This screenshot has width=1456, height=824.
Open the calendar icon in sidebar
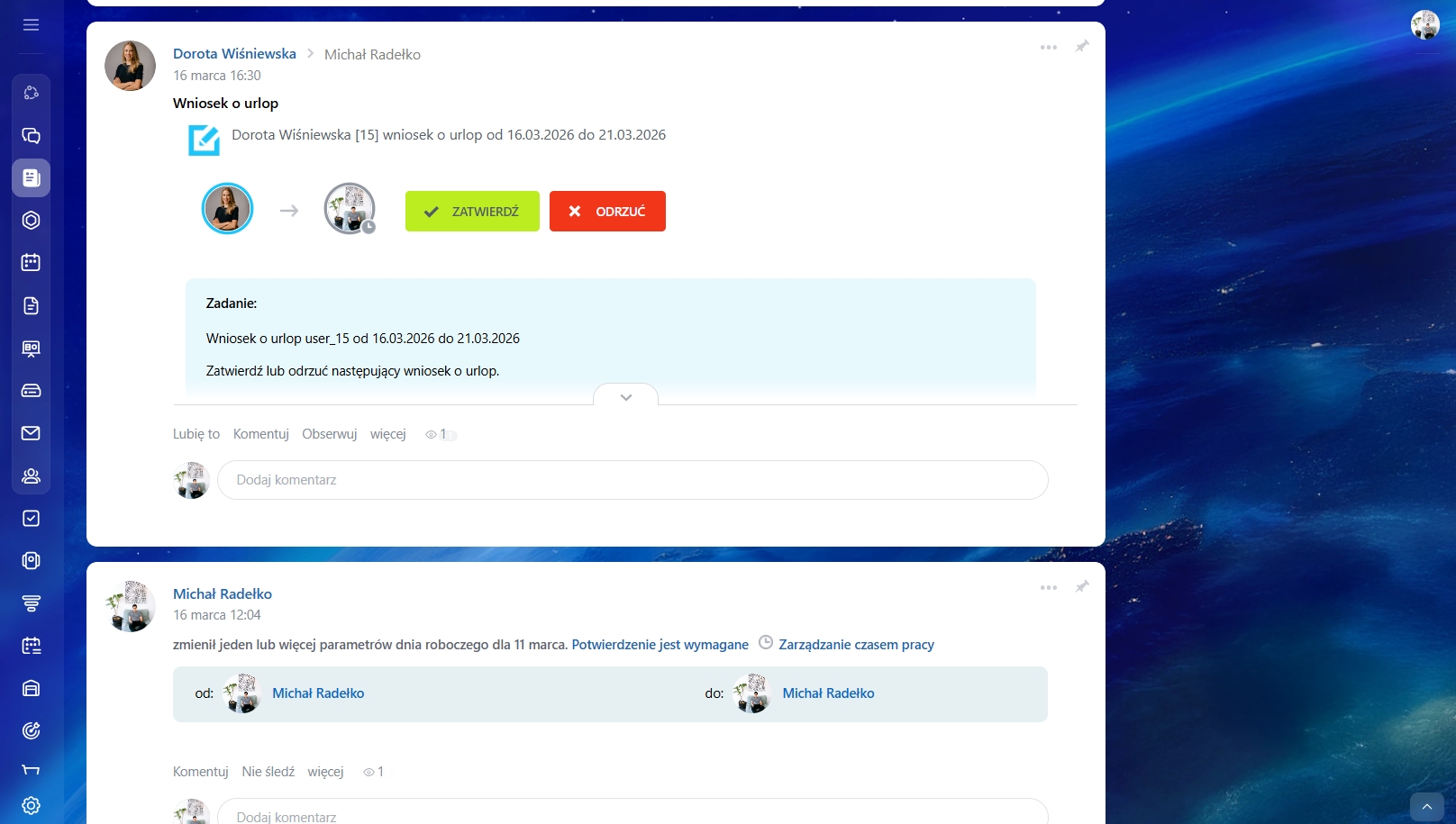pyautogui.click(x=31, y=263)
